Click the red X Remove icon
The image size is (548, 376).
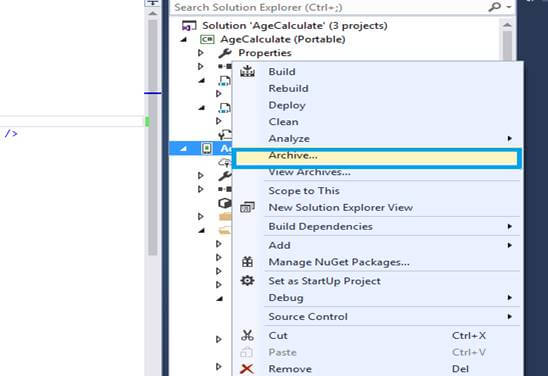point(247,369)
